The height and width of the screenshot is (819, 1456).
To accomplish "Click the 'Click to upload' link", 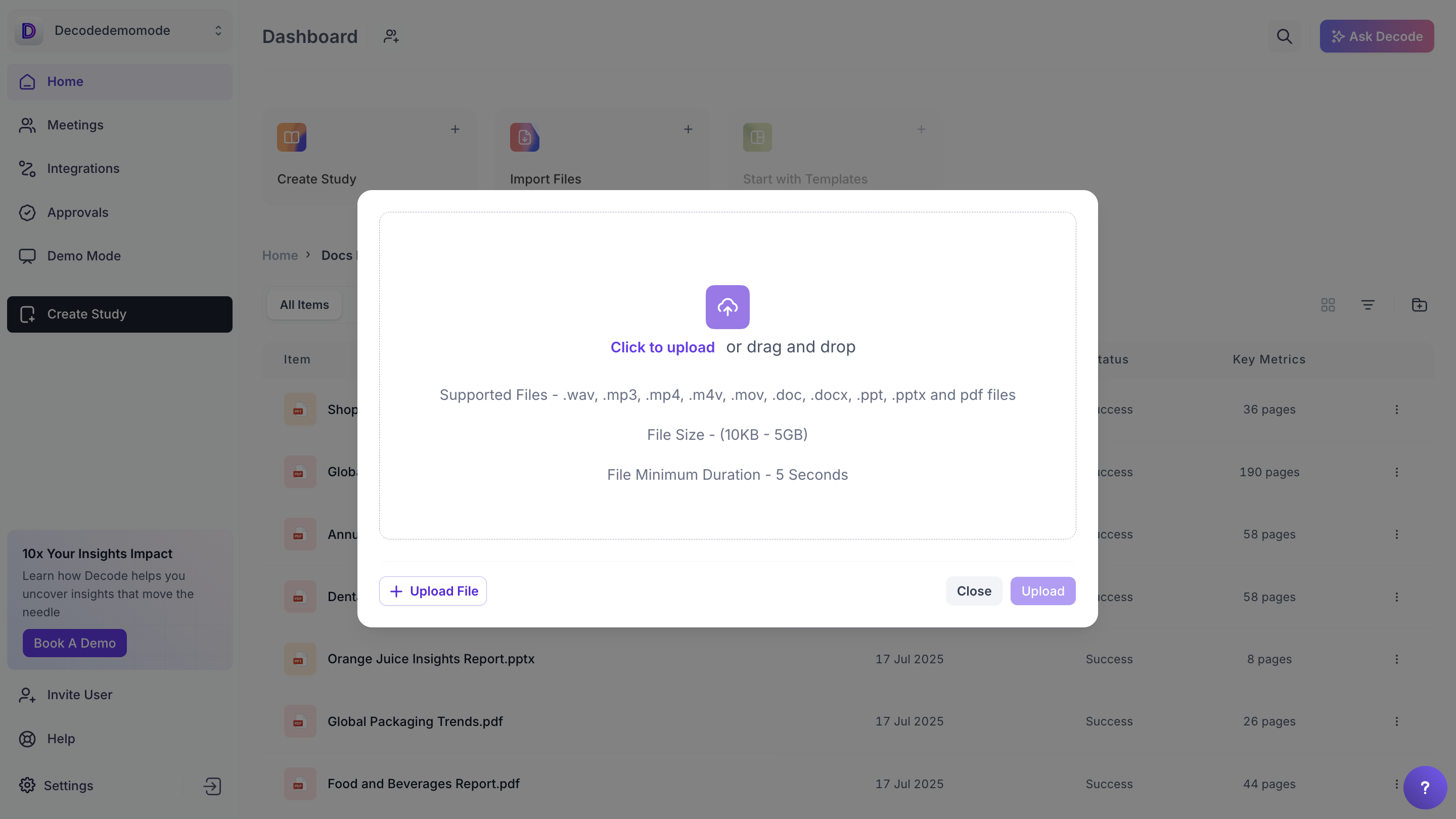I will point(662,347).
